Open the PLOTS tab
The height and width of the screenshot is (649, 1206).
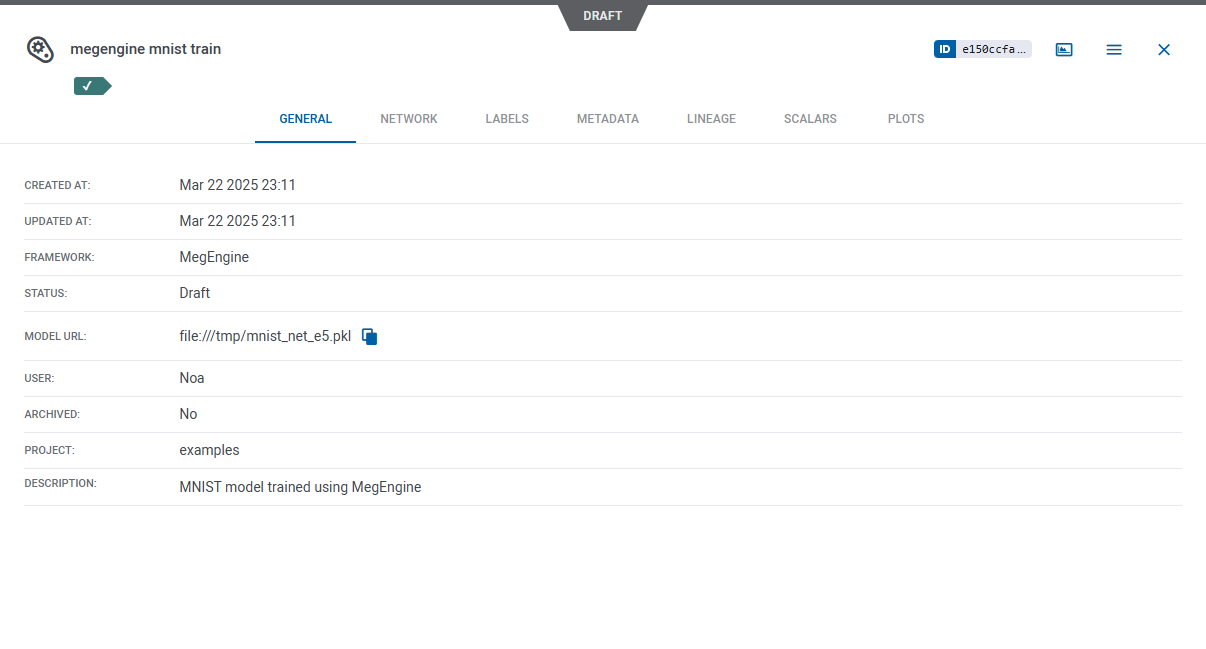[905, 118]
